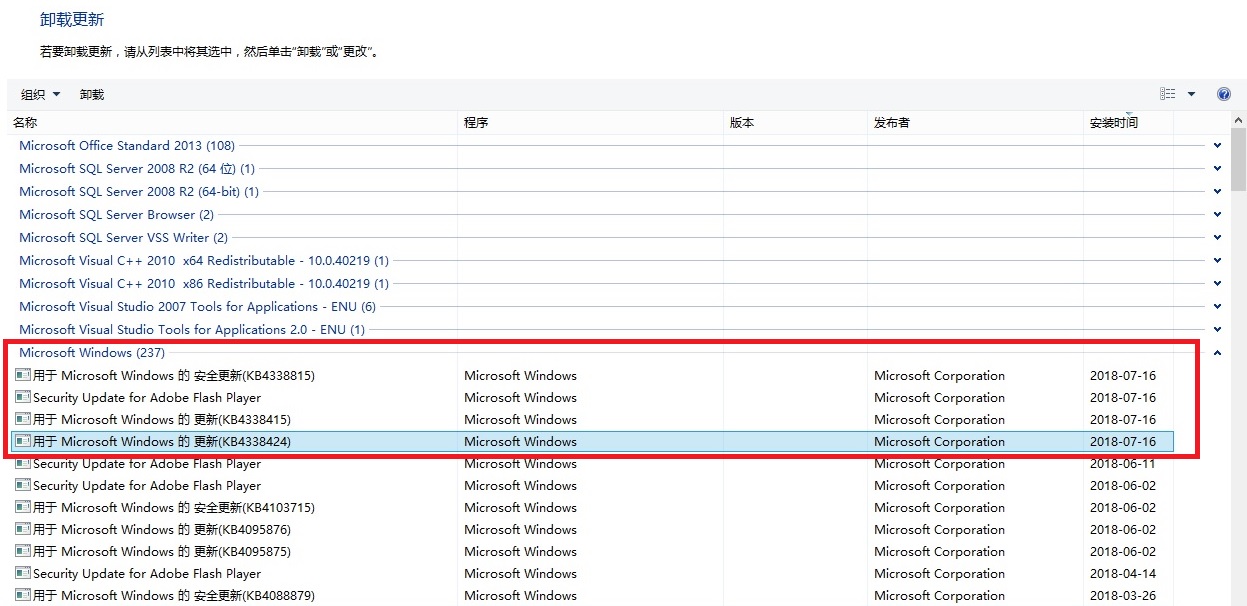1247x606 pixels.
Task: Select the Visual C++ 2010 x64 Redistributable header
Action: pos(204,261)
